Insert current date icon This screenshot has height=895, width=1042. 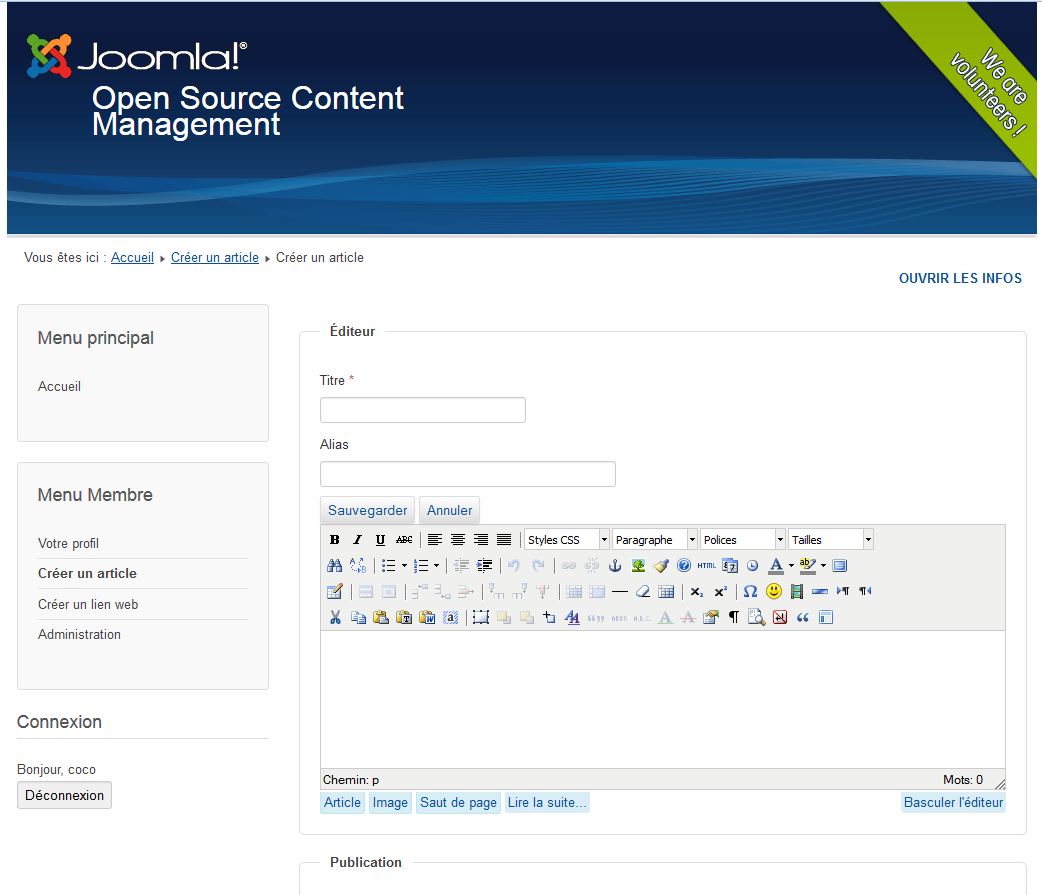[x=730, y=565]
